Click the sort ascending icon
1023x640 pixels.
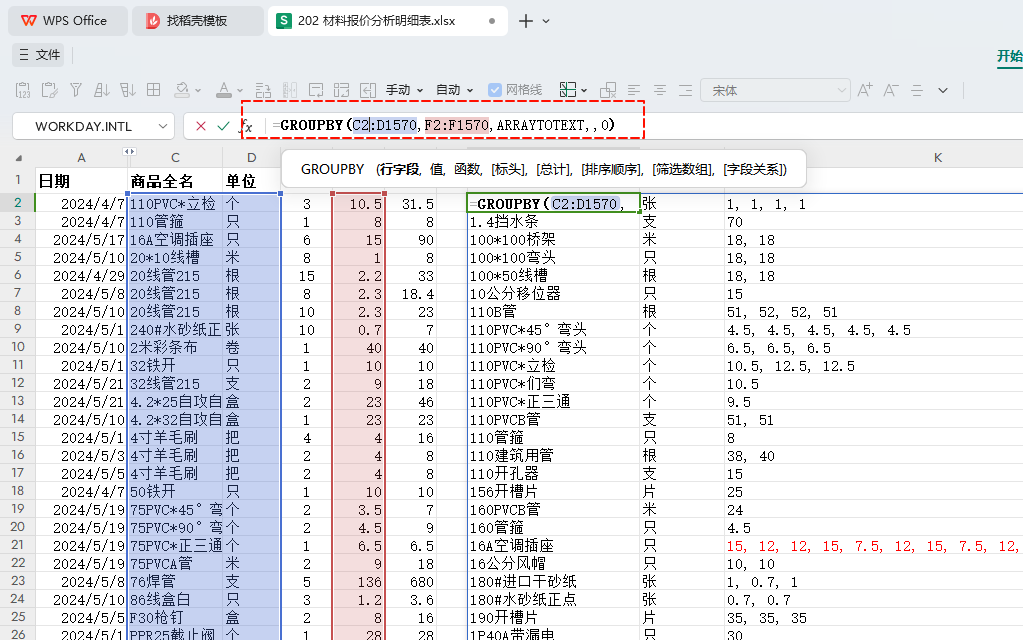(102, 90)
